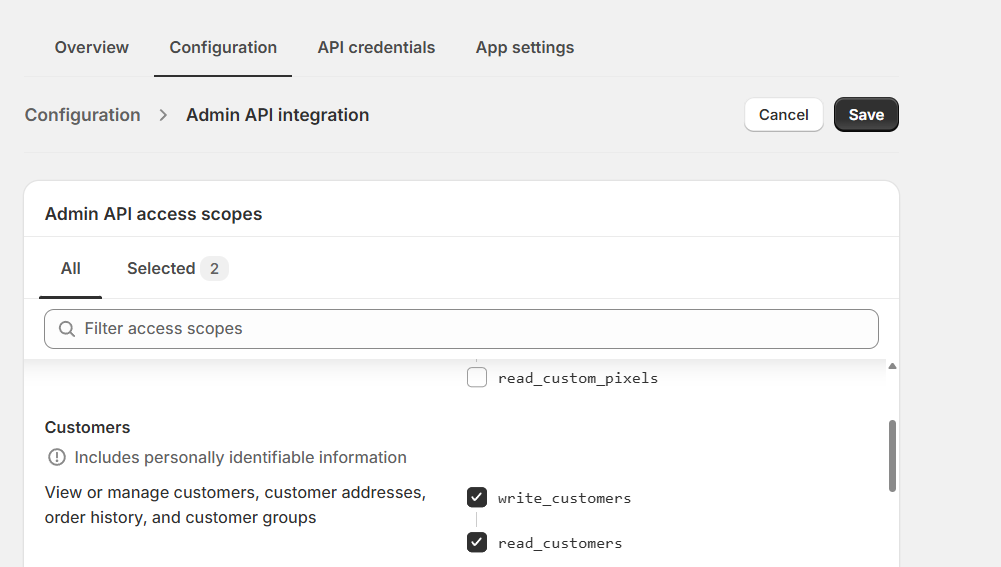
Task: Click the Cancel button
Action: [x=783, y=115]
